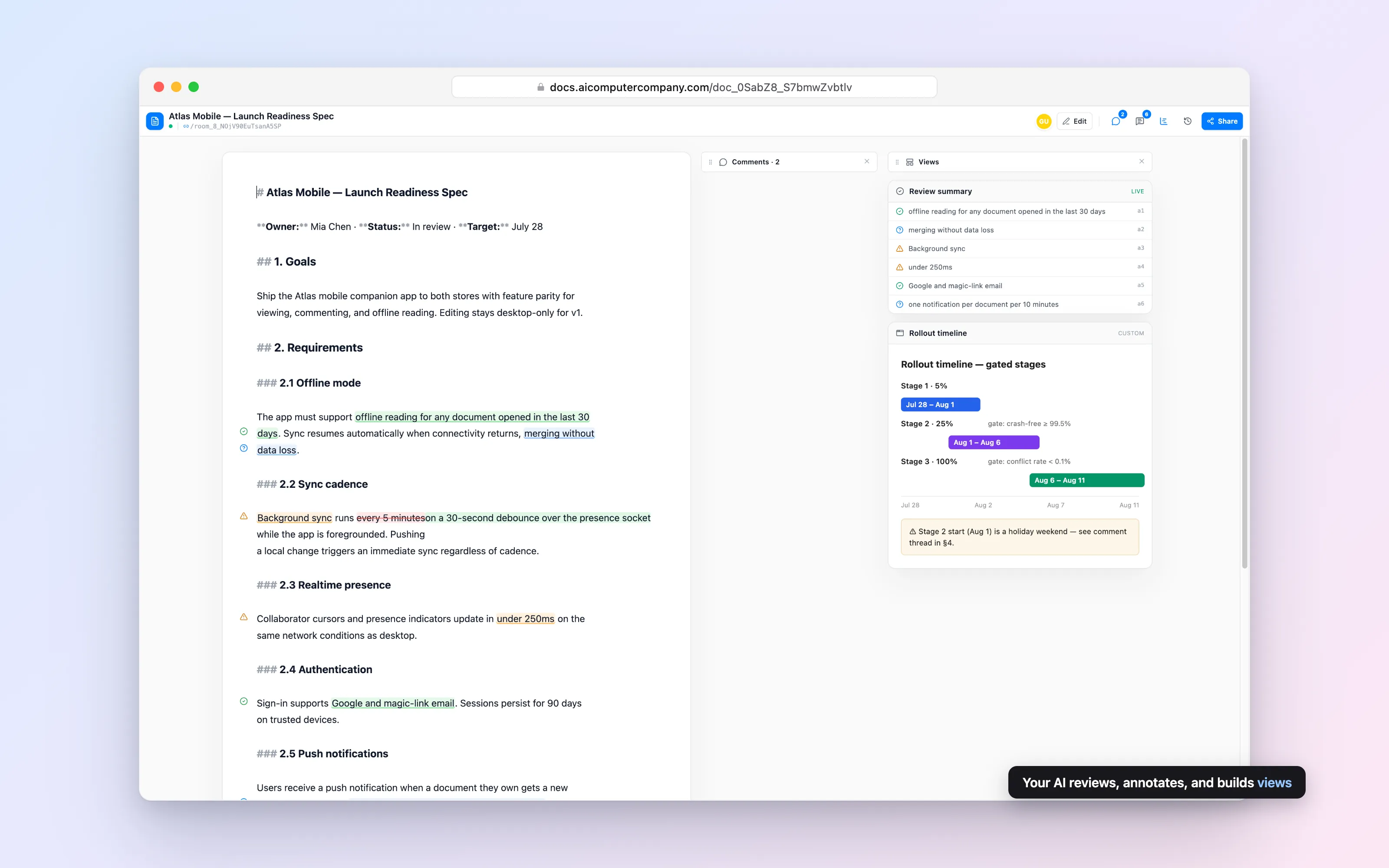Click highlighted 'Google and magic-link email' in document
Image resolution: width=1389 pixels, height=868 pixels.
[392, 703]
